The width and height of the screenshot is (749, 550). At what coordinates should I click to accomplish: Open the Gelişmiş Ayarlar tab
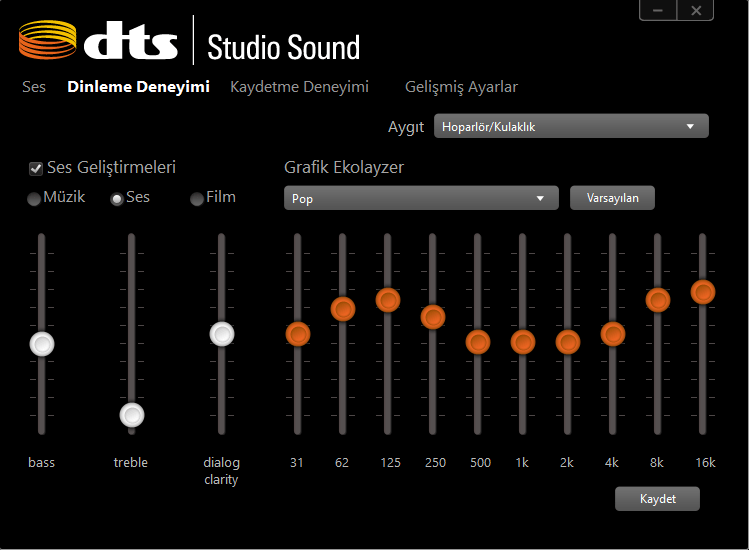pyautogui.click(x=461, y=87)
